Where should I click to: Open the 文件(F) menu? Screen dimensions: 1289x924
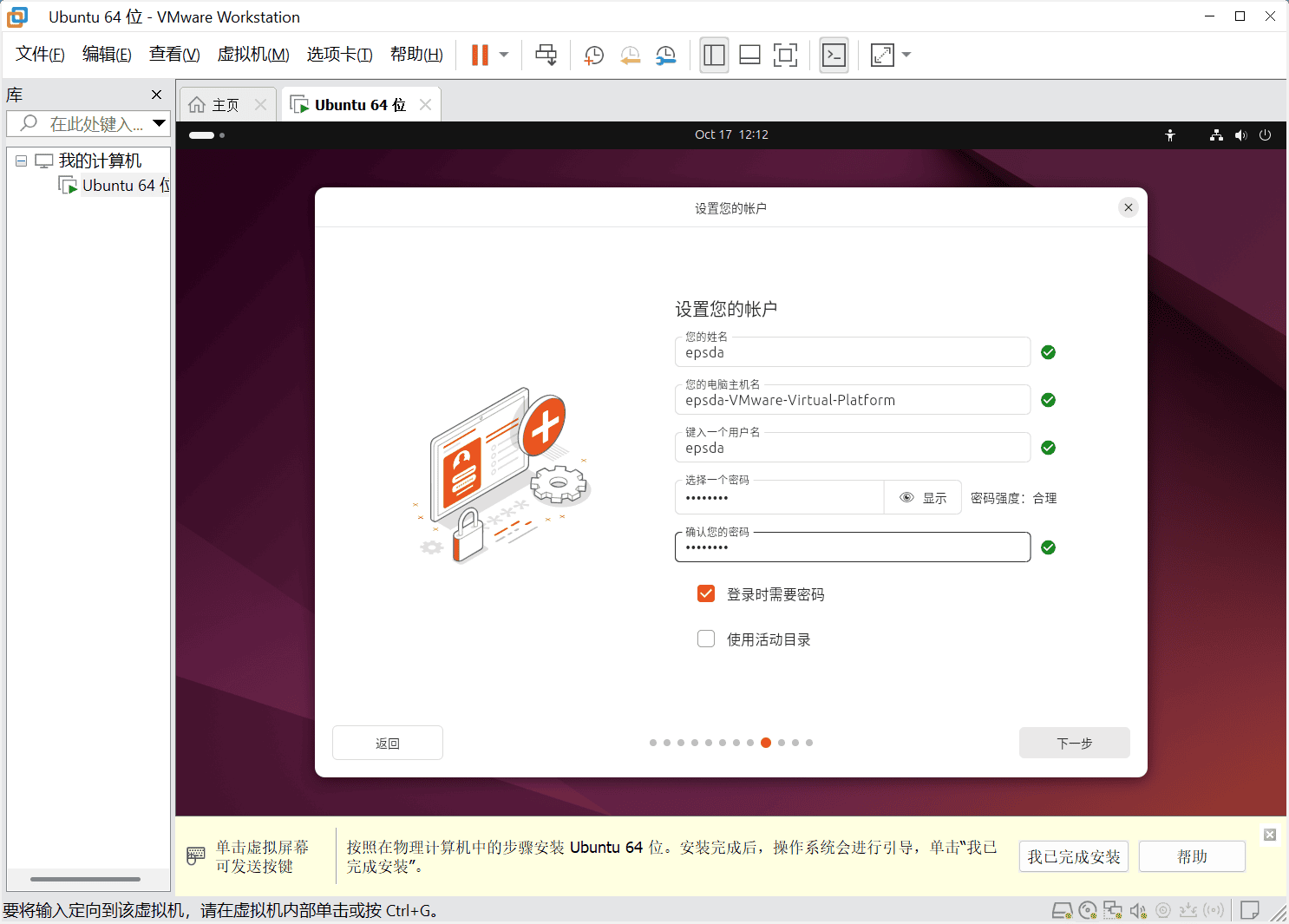click(x=40, y=55)
